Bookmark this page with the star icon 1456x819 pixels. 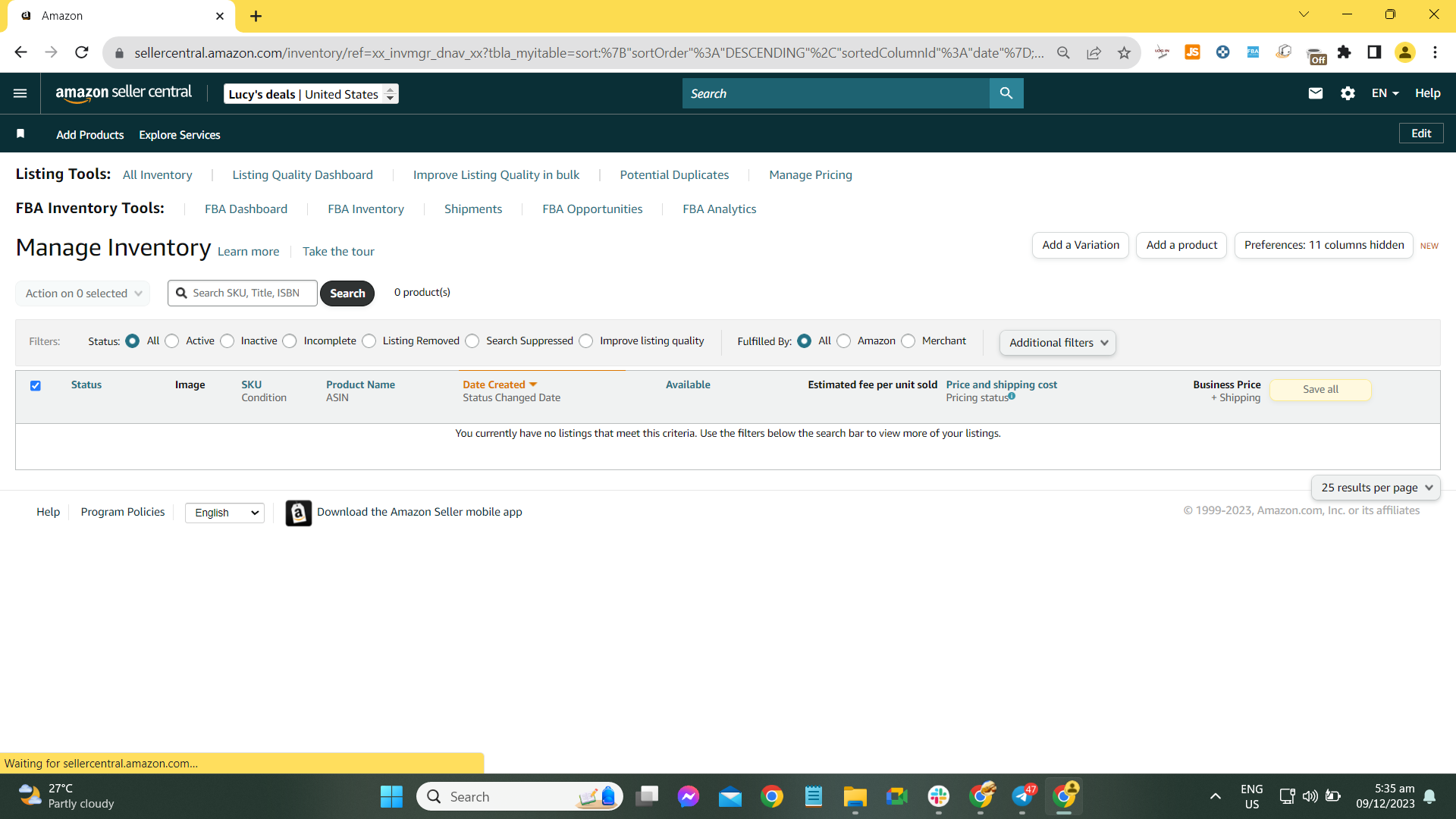1124,52
